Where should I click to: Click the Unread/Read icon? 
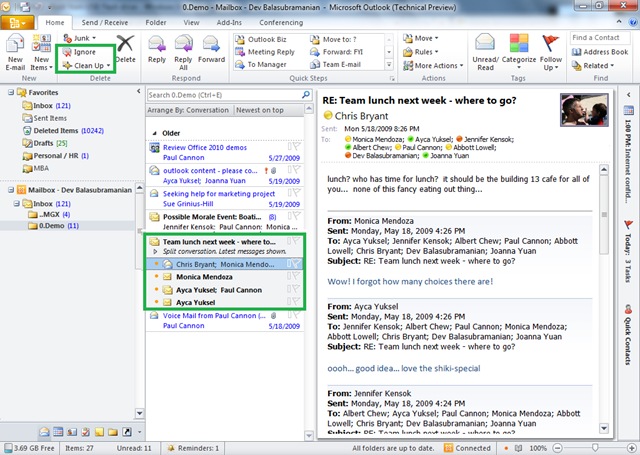(x=485, y=43)
